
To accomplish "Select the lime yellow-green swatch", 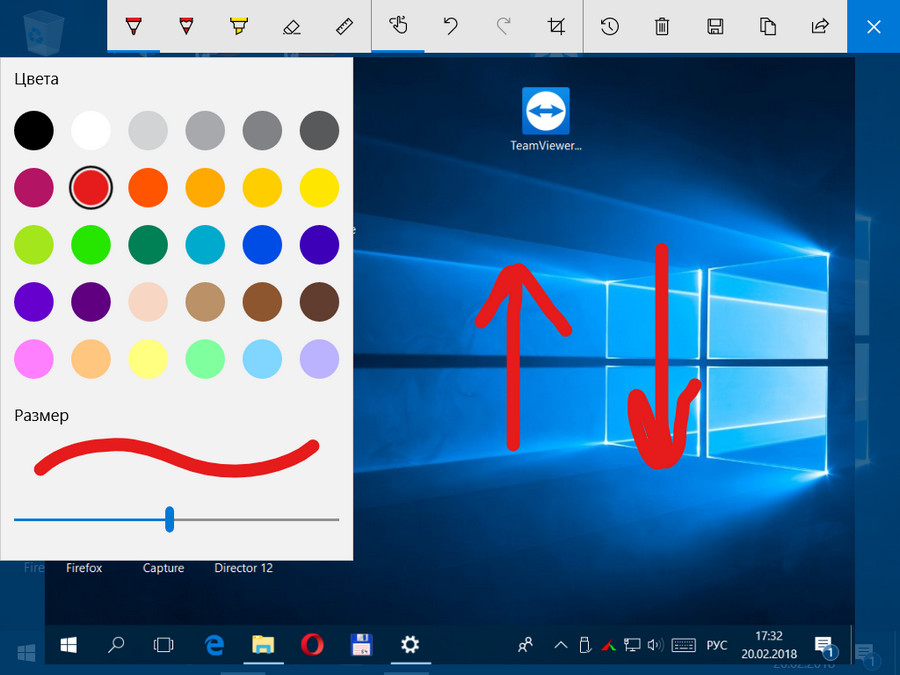I will coord(34,245).
